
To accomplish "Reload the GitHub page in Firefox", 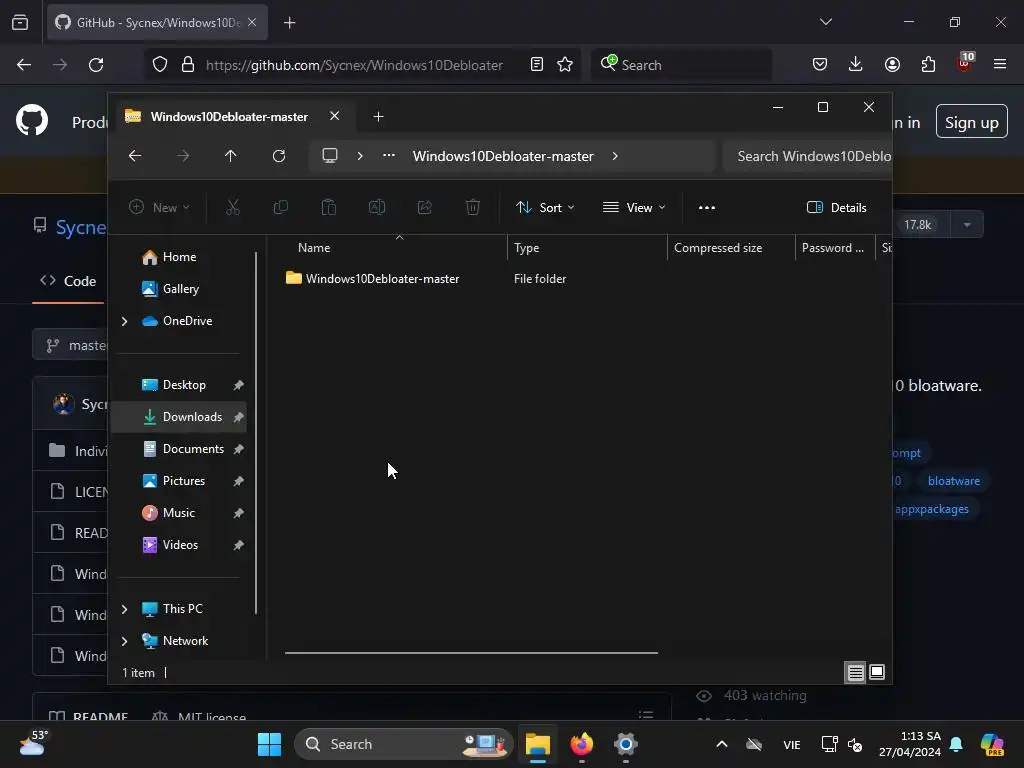I will (x=96, y=65).
